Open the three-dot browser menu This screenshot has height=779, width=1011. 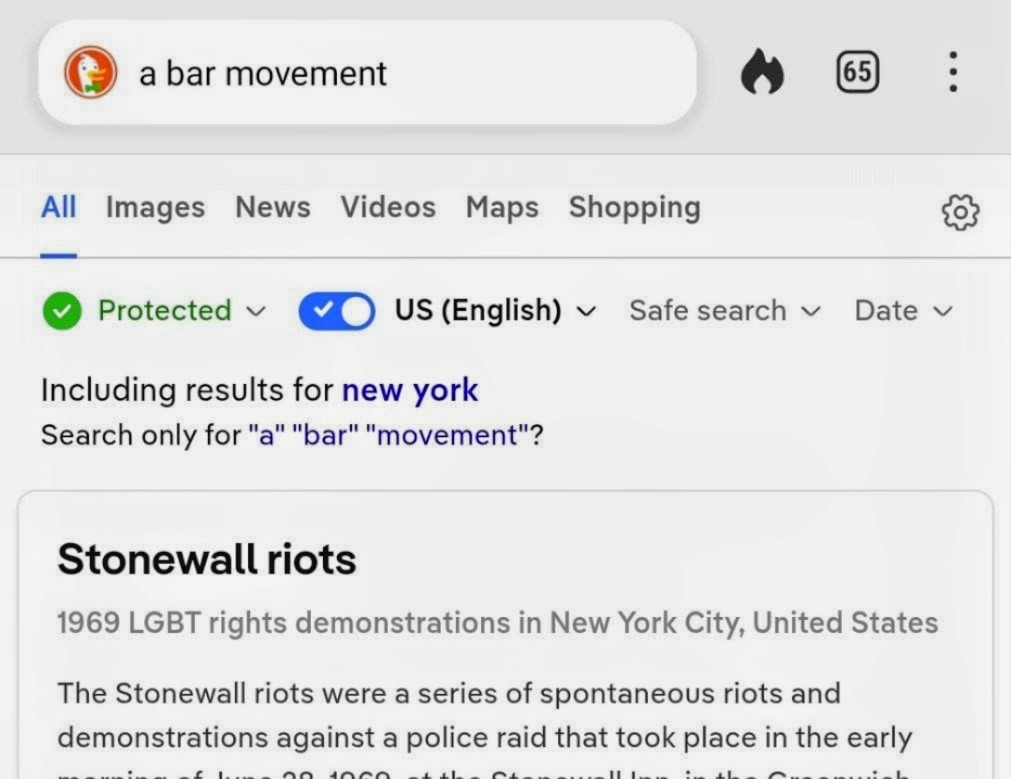[x=953, y=72]
